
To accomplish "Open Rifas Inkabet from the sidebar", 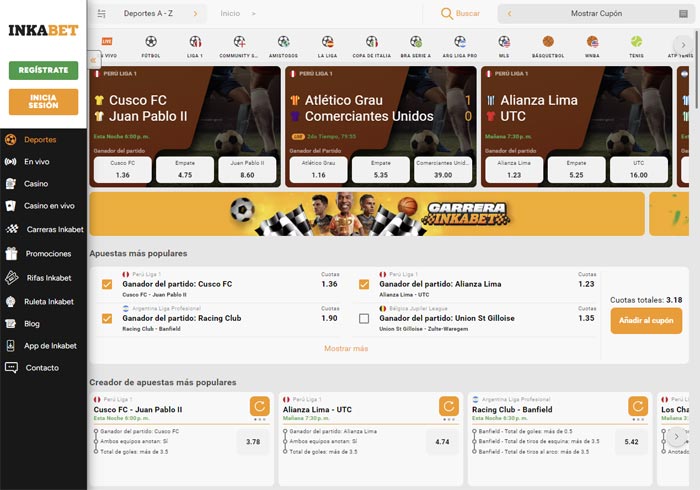I will click(x=43, y=278).
